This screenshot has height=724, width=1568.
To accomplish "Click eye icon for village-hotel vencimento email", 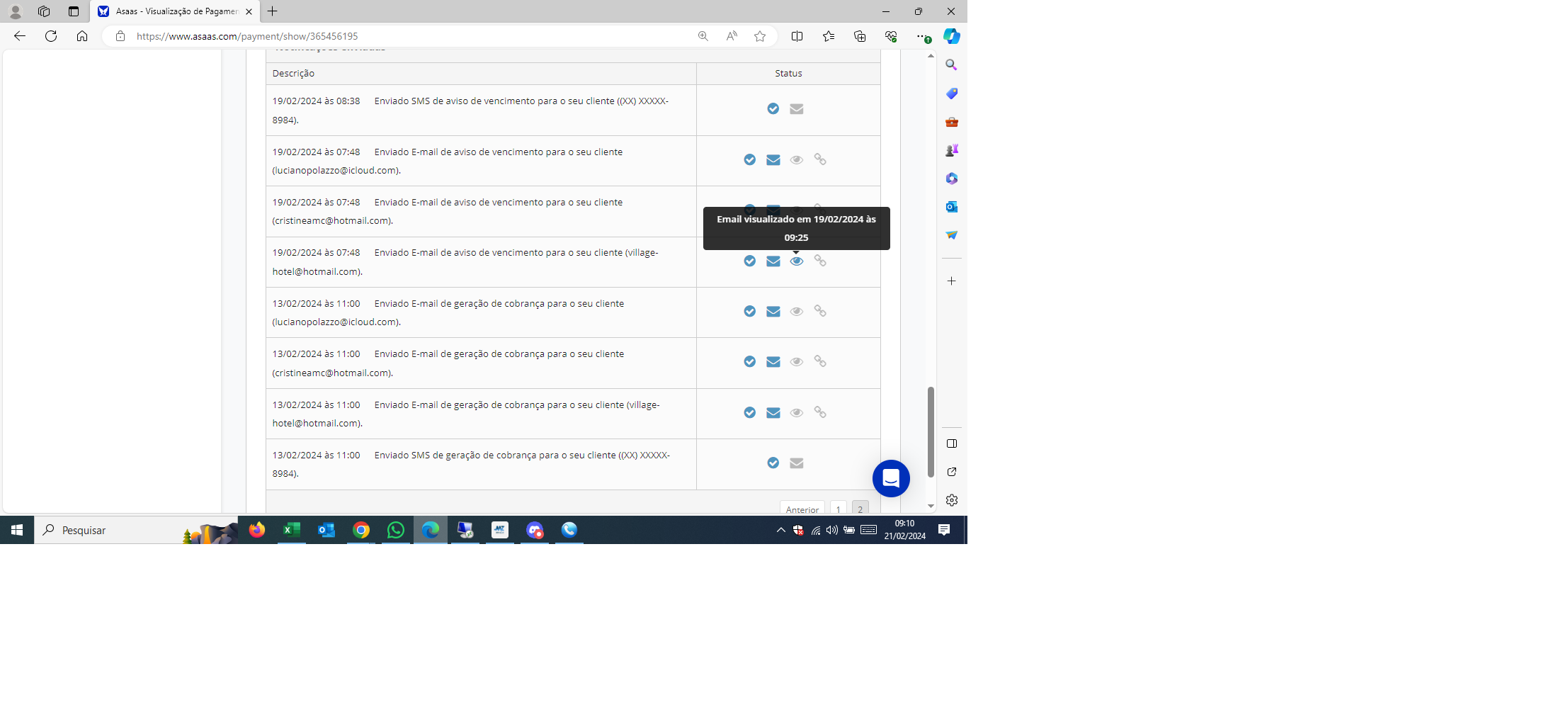I will tap(797, 261).
